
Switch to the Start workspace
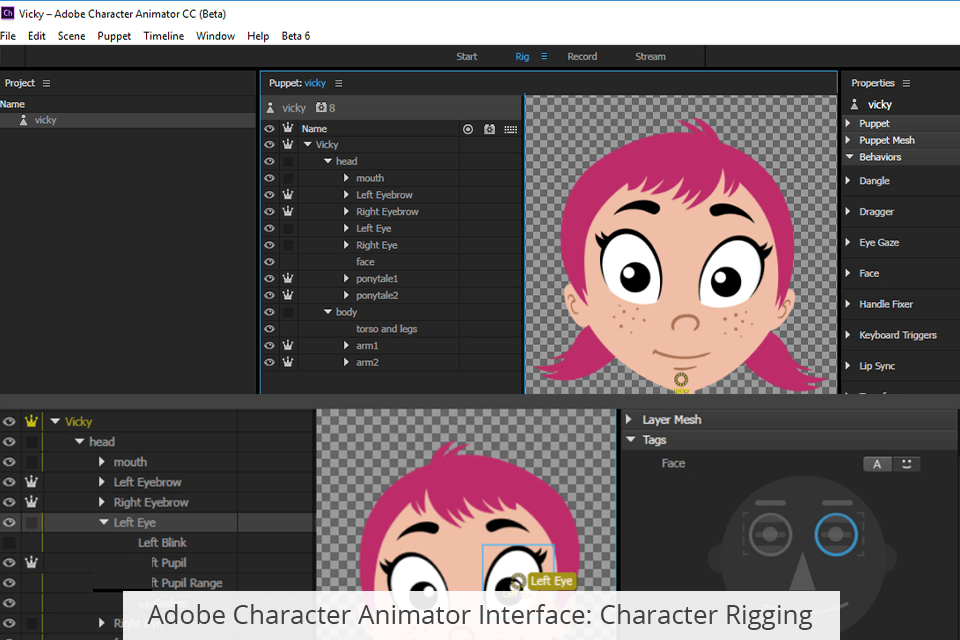[x=467, y=56]
